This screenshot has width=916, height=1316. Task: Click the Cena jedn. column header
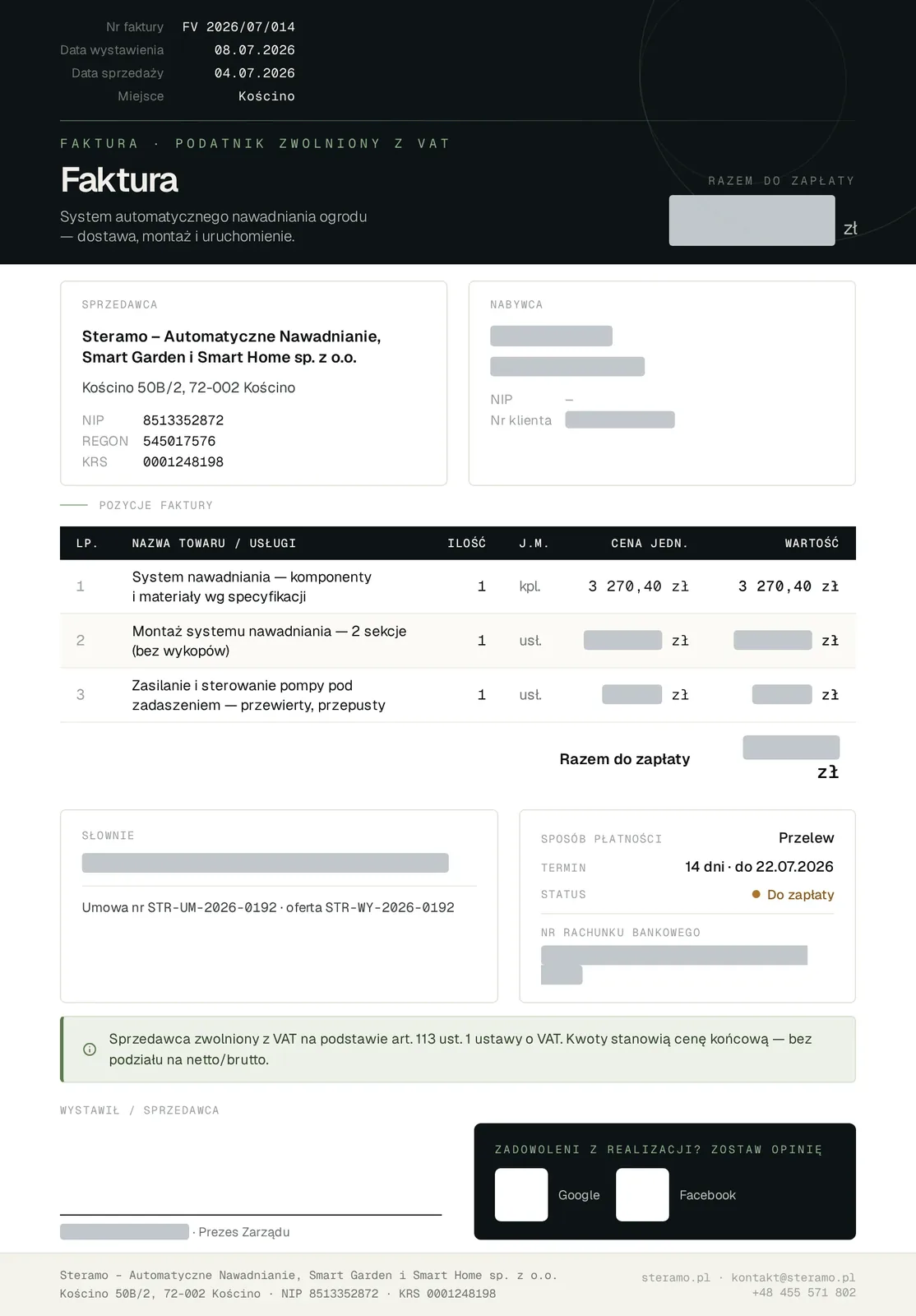[650, 544]
